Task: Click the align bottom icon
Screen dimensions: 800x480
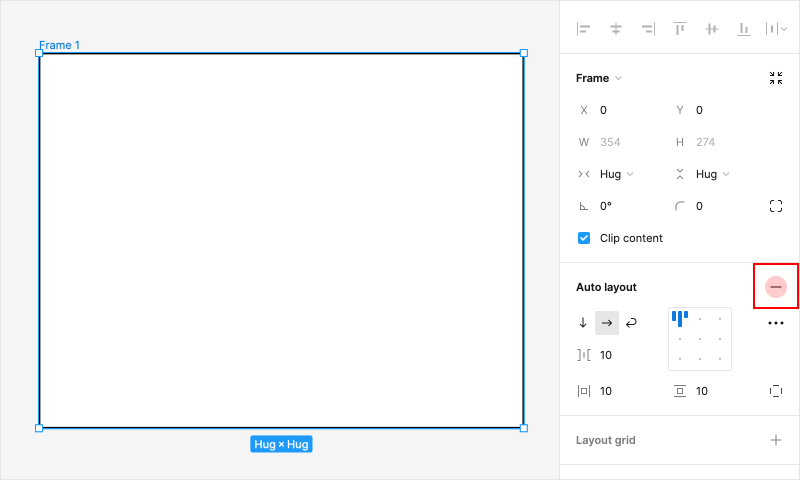Action: click(744, 29)
